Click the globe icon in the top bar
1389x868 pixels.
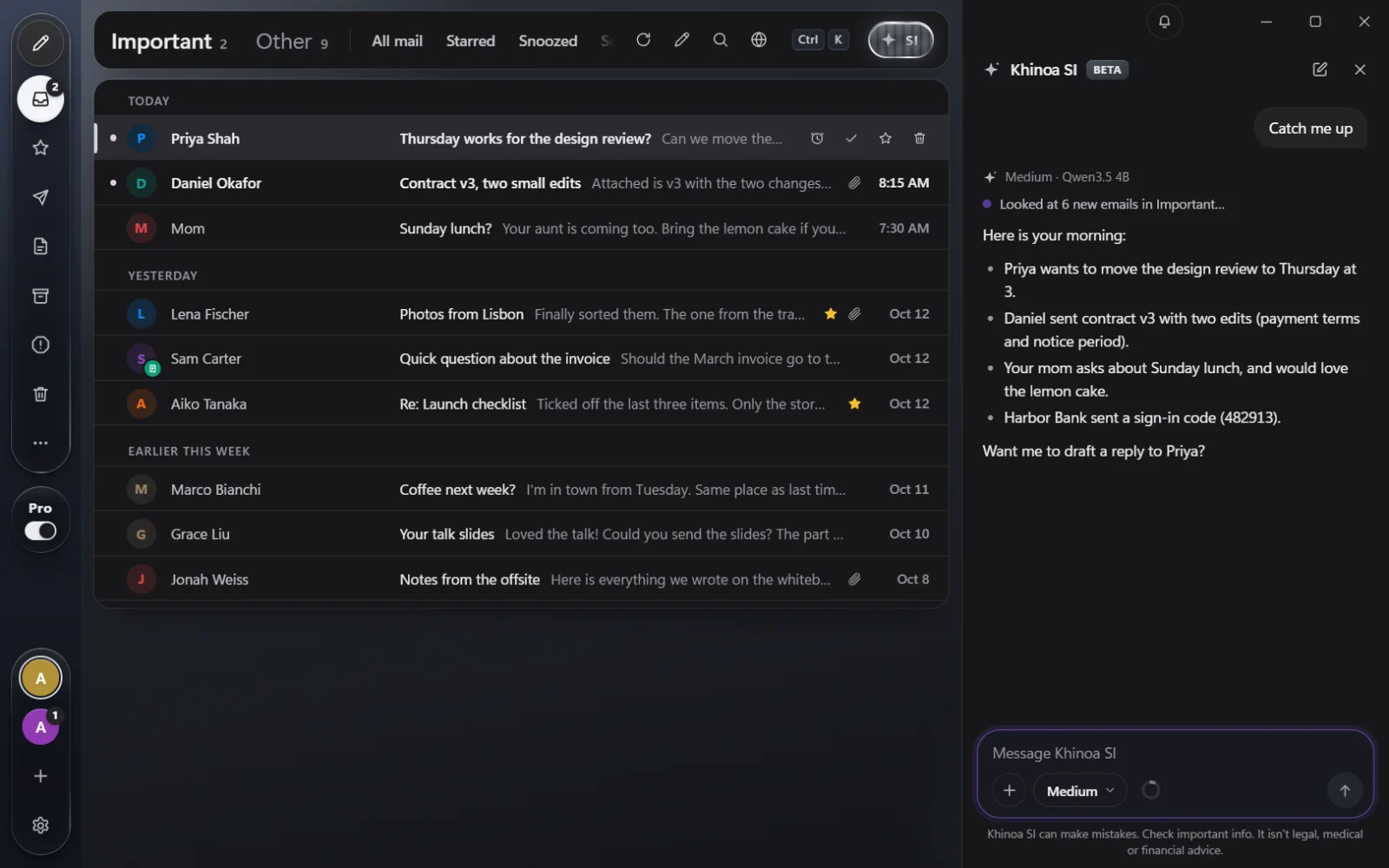click(x=759, y=40)
